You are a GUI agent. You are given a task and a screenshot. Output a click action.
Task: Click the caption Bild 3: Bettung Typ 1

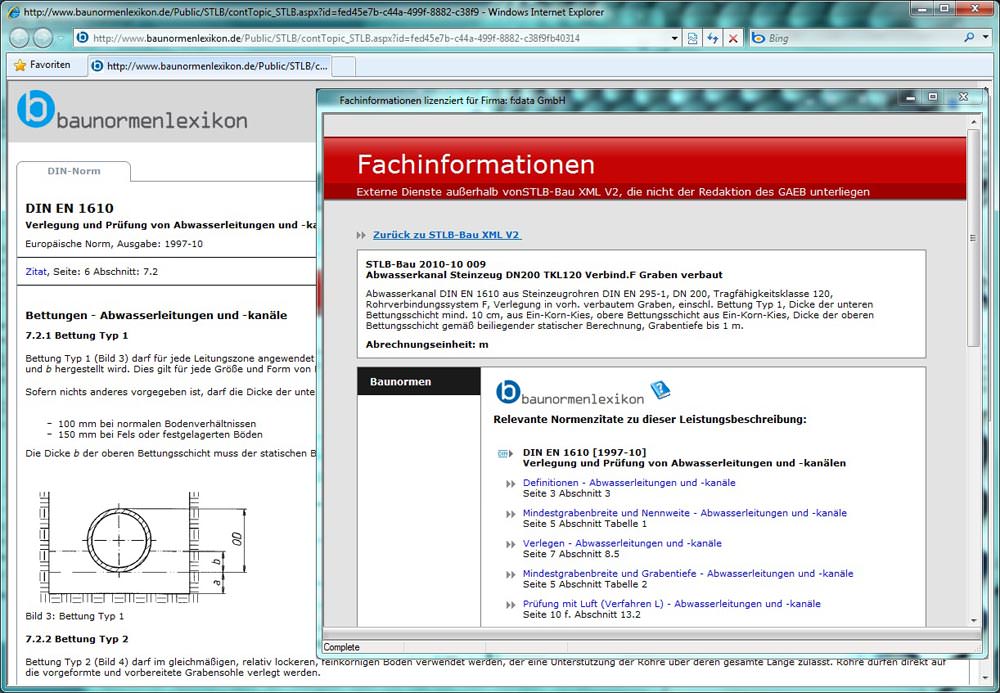pos(75,616)
